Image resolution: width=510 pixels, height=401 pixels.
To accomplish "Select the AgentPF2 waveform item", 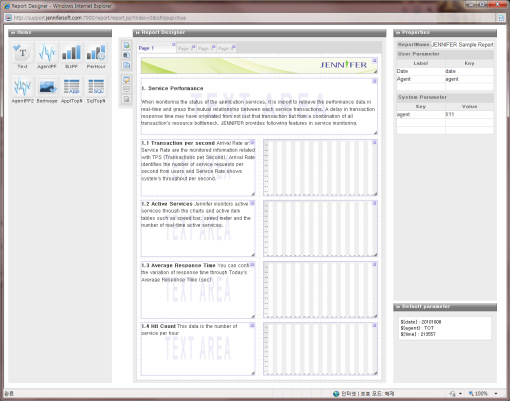I will (22, 86).
